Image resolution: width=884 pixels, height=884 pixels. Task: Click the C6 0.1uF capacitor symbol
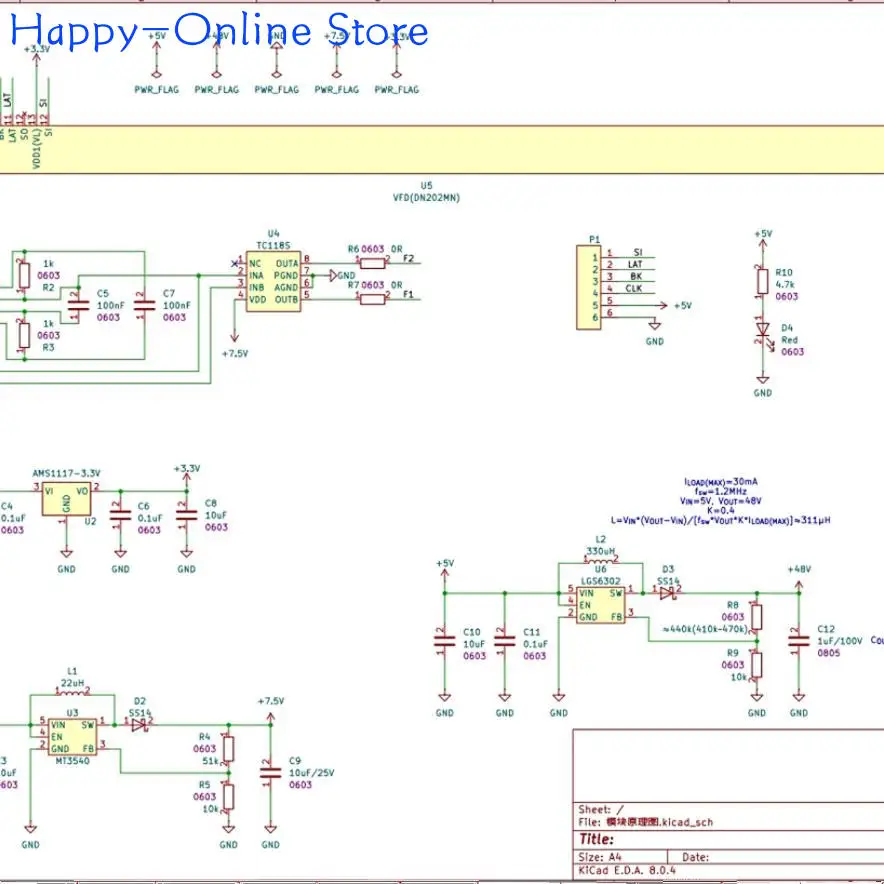coord(120,515)
